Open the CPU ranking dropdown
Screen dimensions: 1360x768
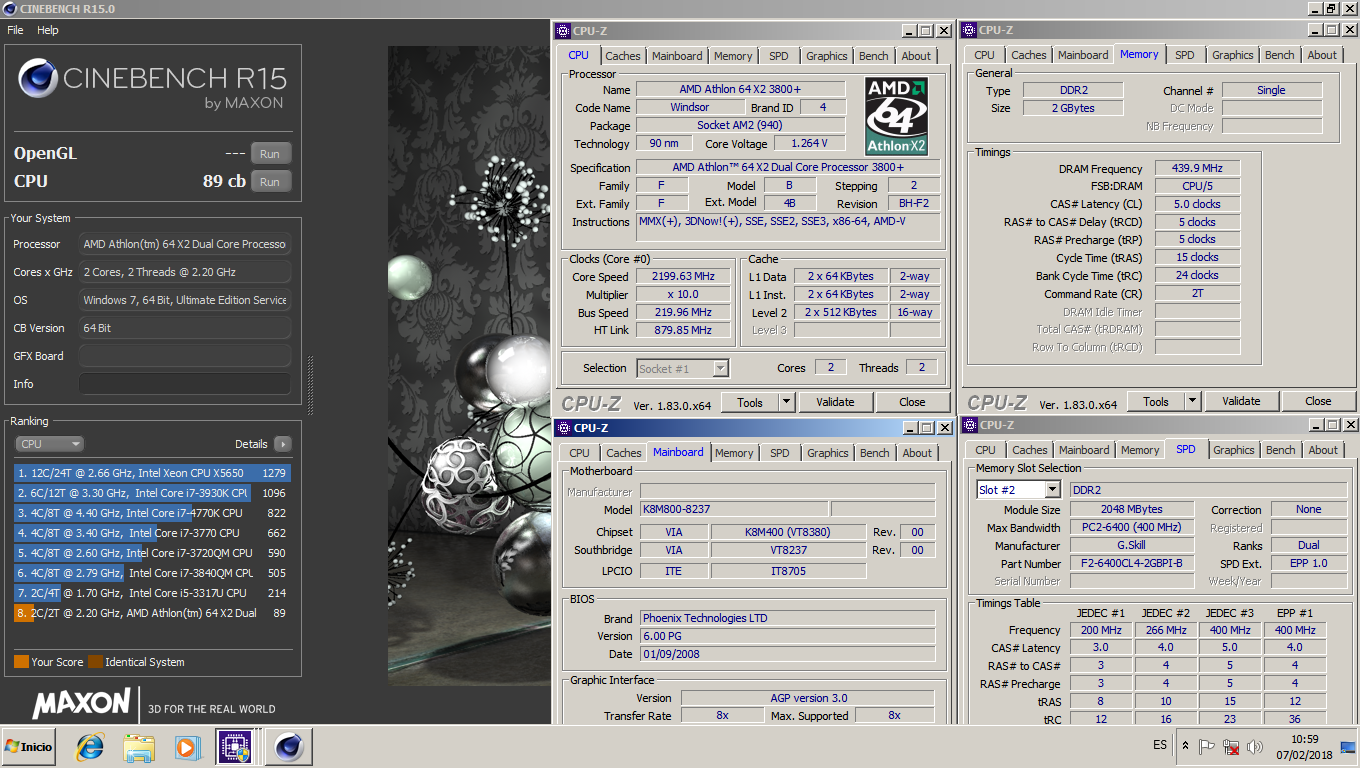(49, 444)
